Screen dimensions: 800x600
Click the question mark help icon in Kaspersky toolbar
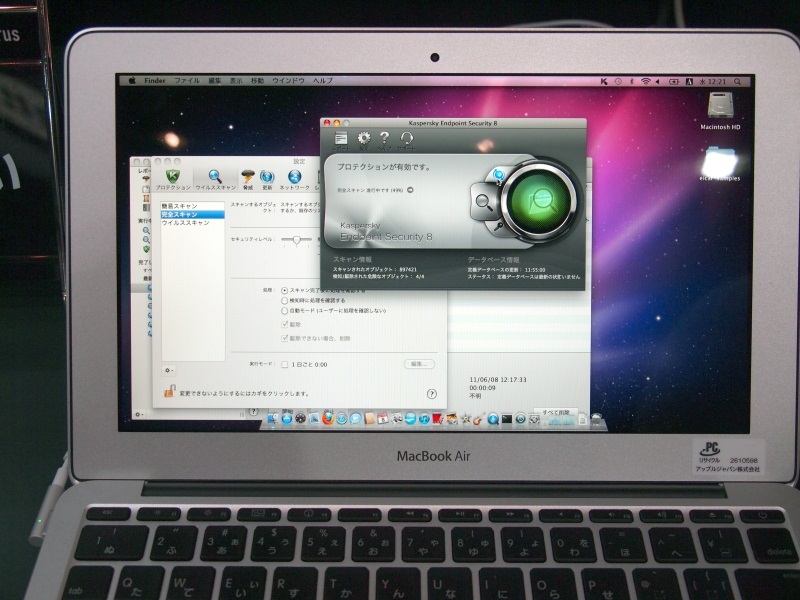click(x=384, y=139)
